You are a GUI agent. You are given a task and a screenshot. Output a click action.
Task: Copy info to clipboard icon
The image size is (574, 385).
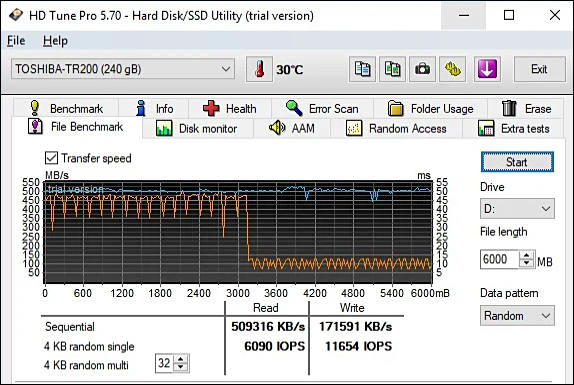coord(362,69)
